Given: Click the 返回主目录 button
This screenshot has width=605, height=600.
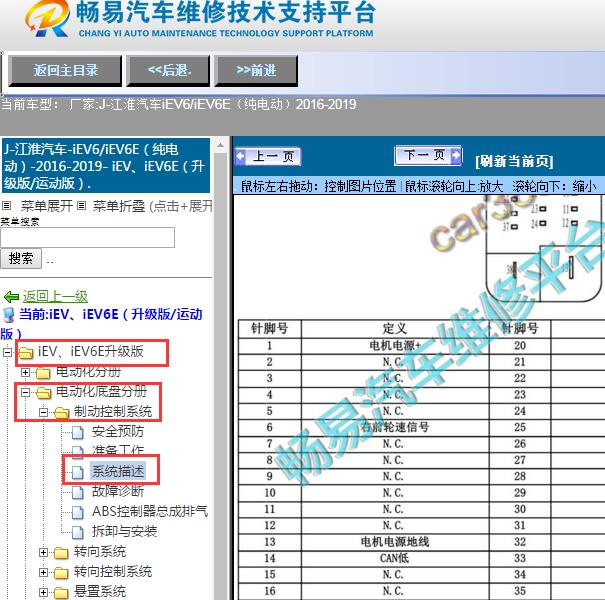Looking at the screenshot, I should 65,70.
